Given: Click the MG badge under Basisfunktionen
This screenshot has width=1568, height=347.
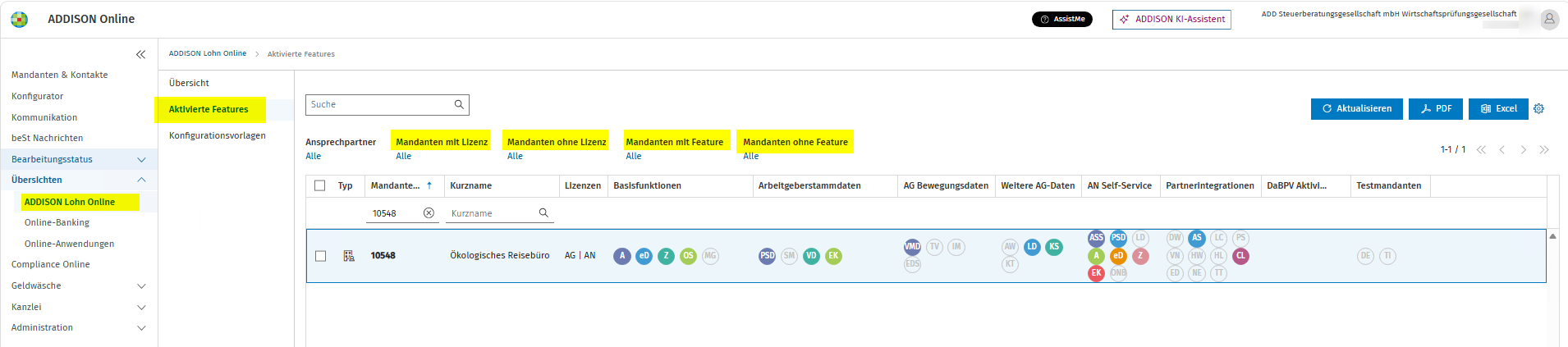Looking at the screenshot, I should (x=710, y=256).
